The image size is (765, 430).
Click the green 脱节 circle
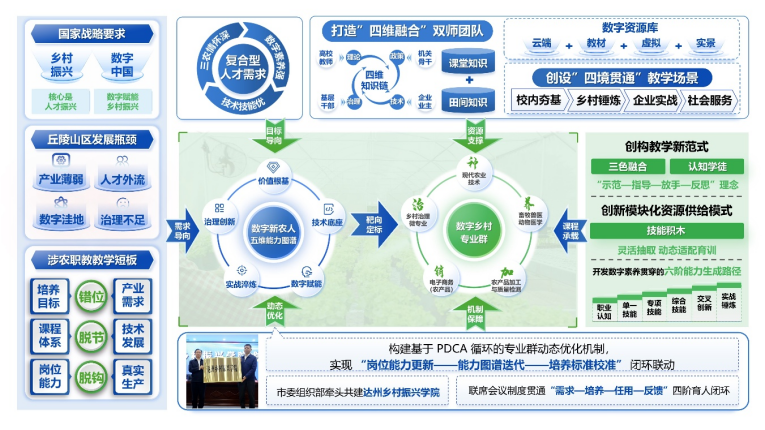click(x=91, y=337)
